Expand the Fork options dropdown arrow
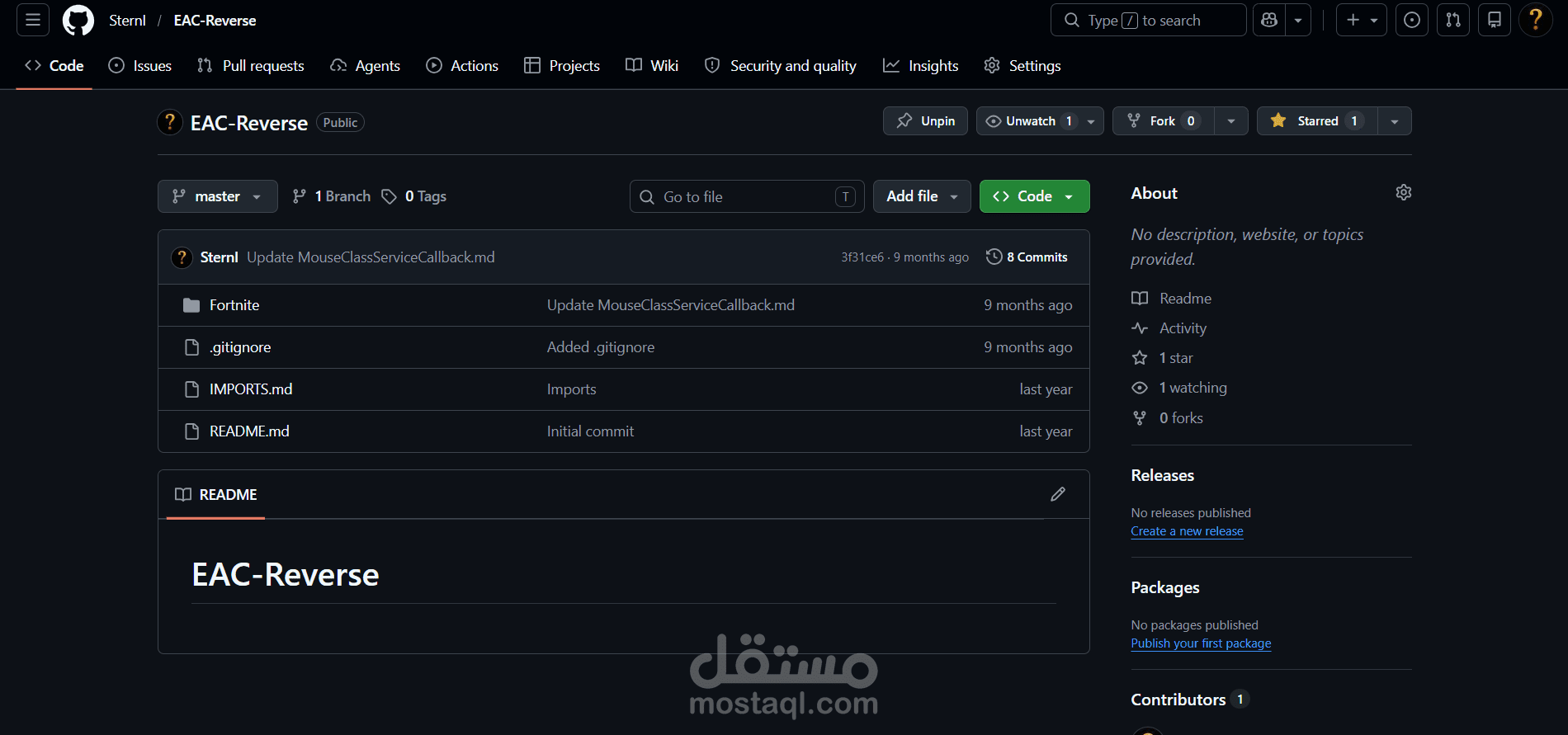 (1231, 121)
